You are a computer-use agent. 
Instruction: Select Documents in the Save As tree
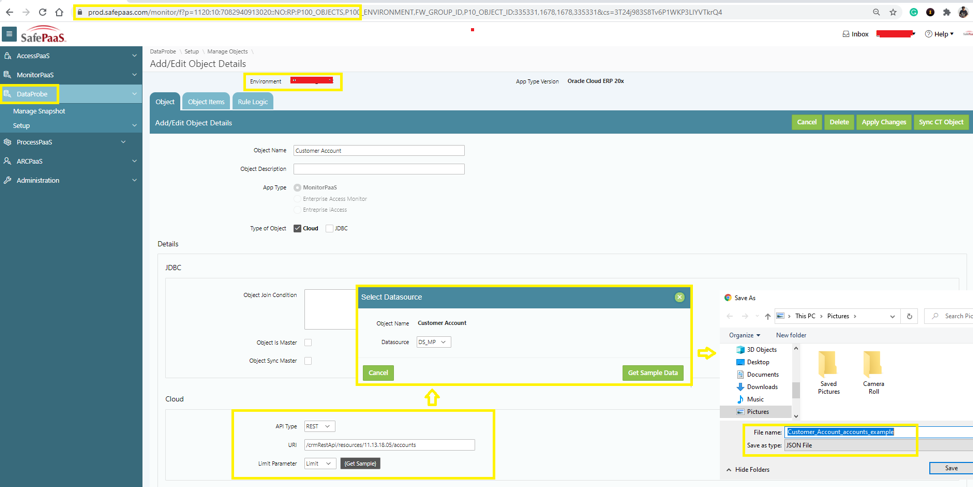[756, 375]
